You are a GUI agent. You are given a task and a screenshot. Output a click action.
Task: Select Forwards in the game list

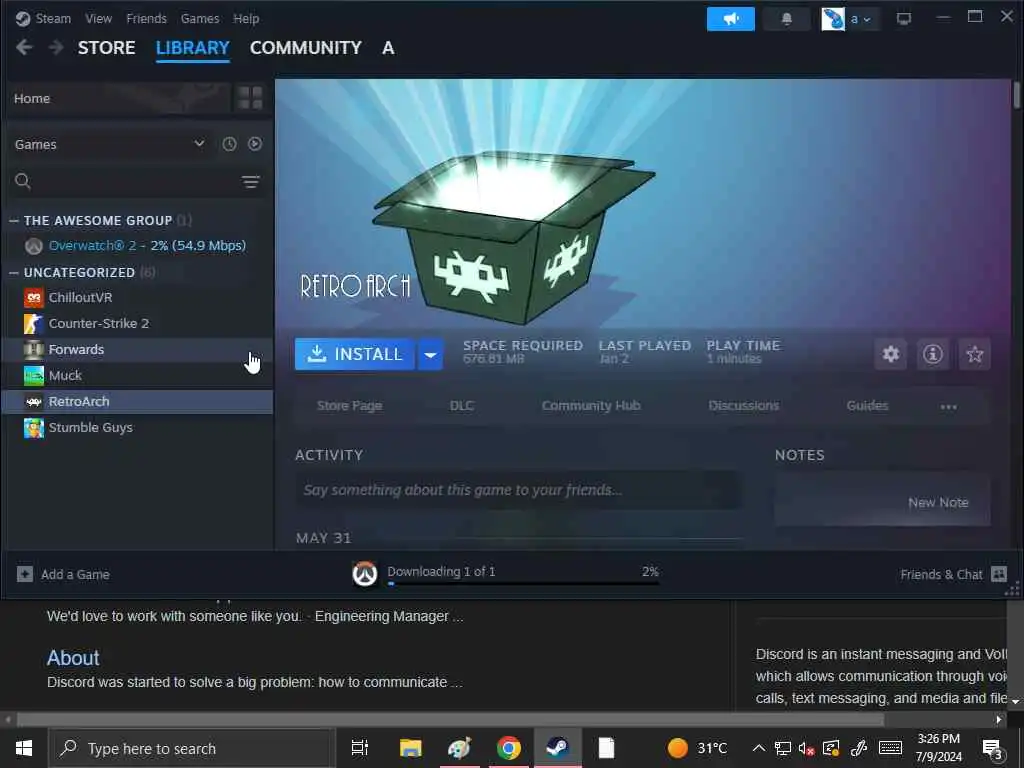pyautogui.click(x=137, y=349)
